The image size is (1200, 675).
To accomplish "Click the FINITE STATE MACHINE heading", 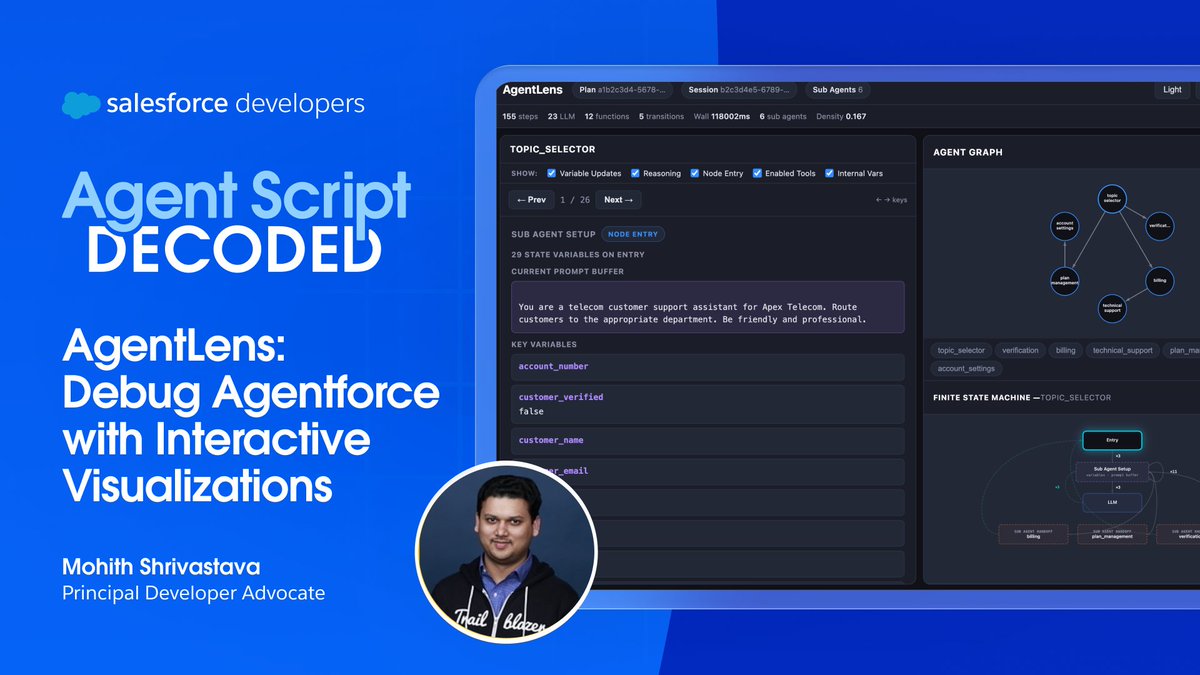I will pyautogui.click(x=1021, y=398).
